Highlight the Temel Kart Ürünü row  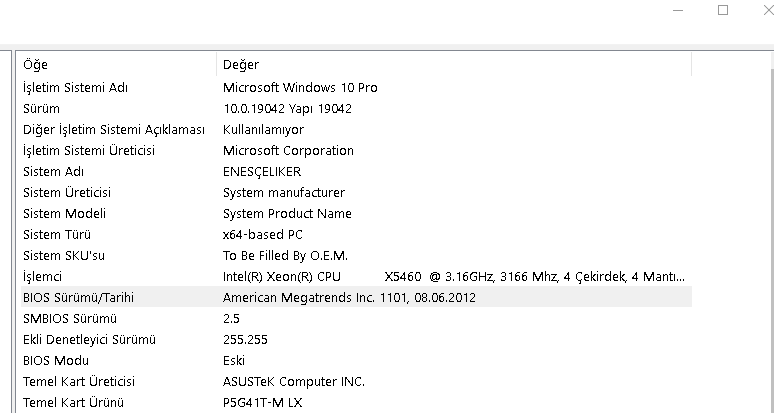coord(72,402)
